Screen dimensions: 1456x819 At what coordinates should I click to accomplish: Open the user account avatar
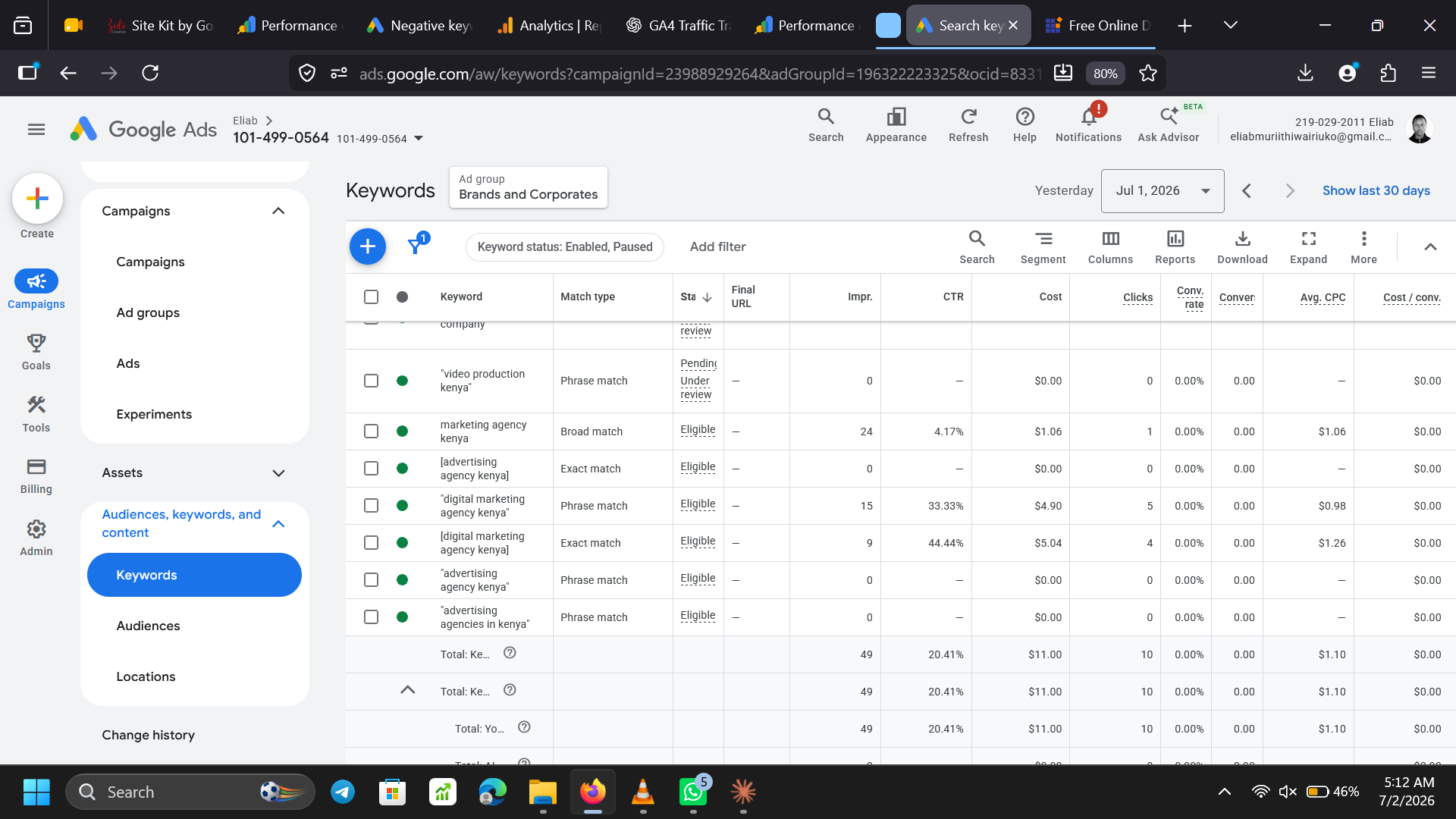click(x=1420, y=129)
